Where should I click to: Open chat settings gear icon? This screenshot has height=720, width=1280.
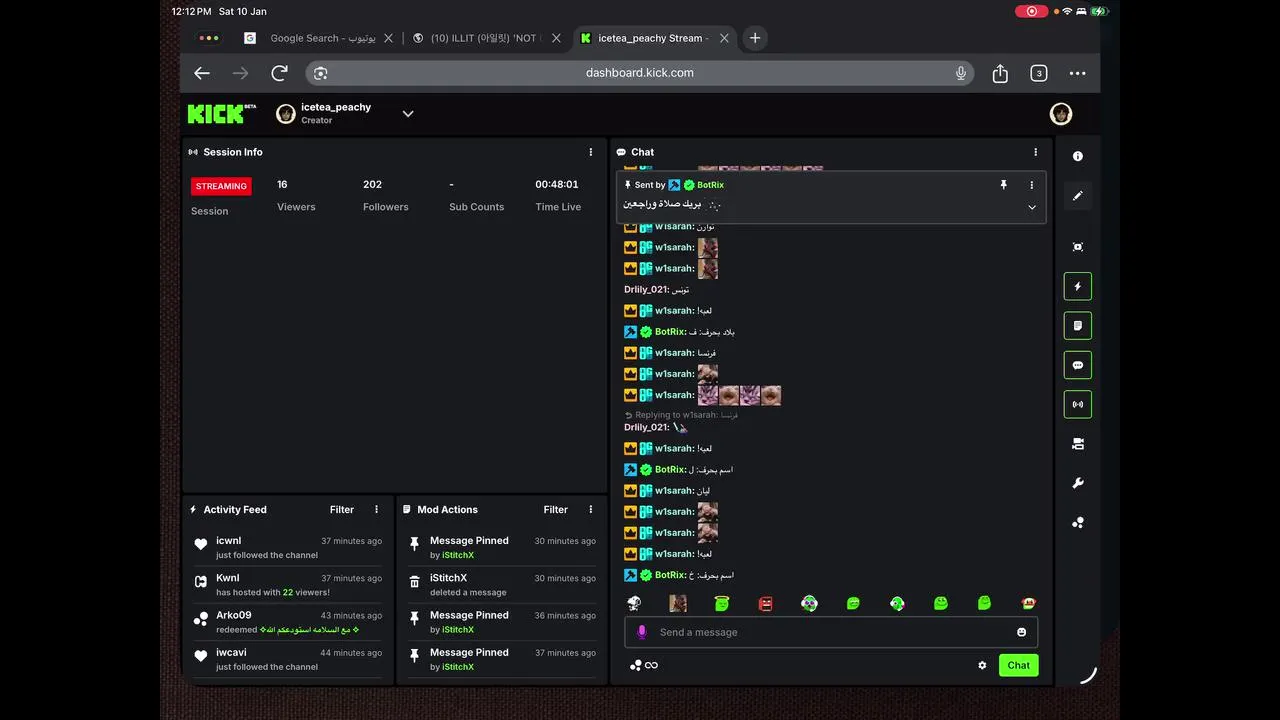click(982, 665)
